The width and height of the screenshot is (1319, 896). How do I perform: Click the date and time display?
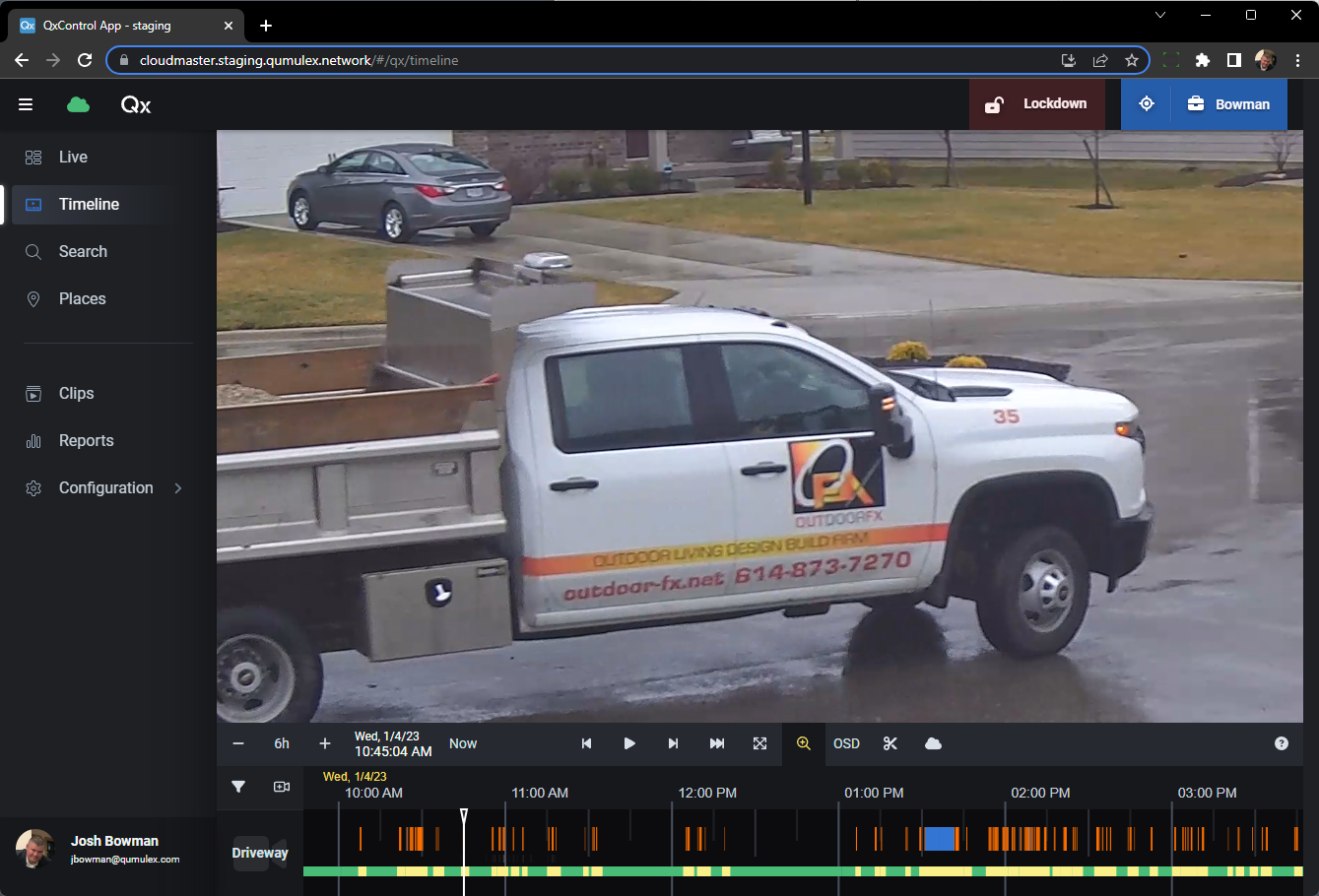tap(393, 743)
